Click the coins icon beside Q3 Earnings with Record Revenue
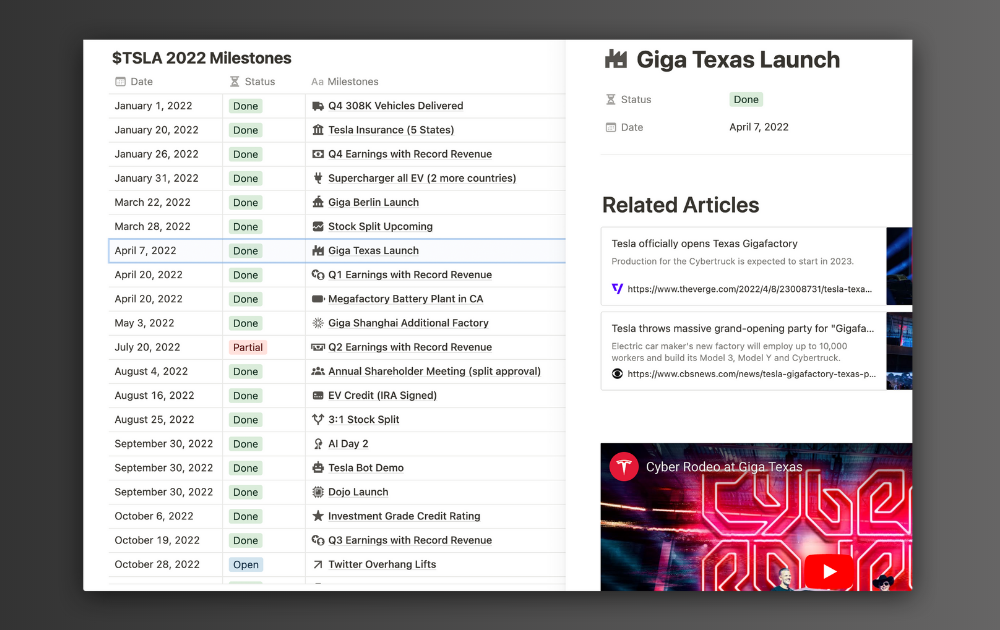Image resolution: width=1000 pixels, height=630 pixels. (x=318, y=540)
